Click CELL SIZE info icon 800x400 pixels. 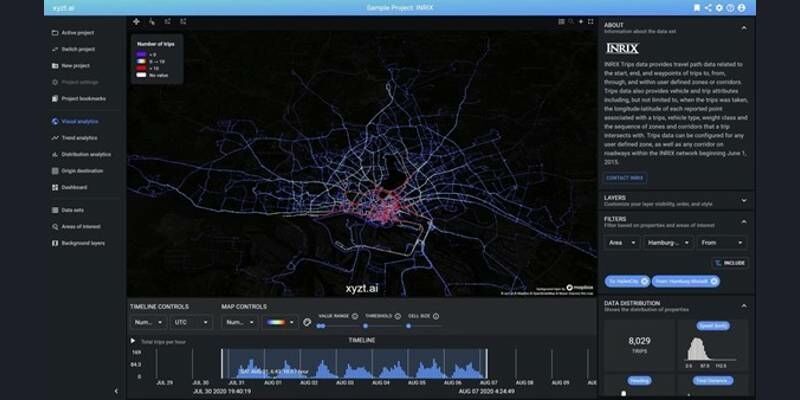point(436,316)
